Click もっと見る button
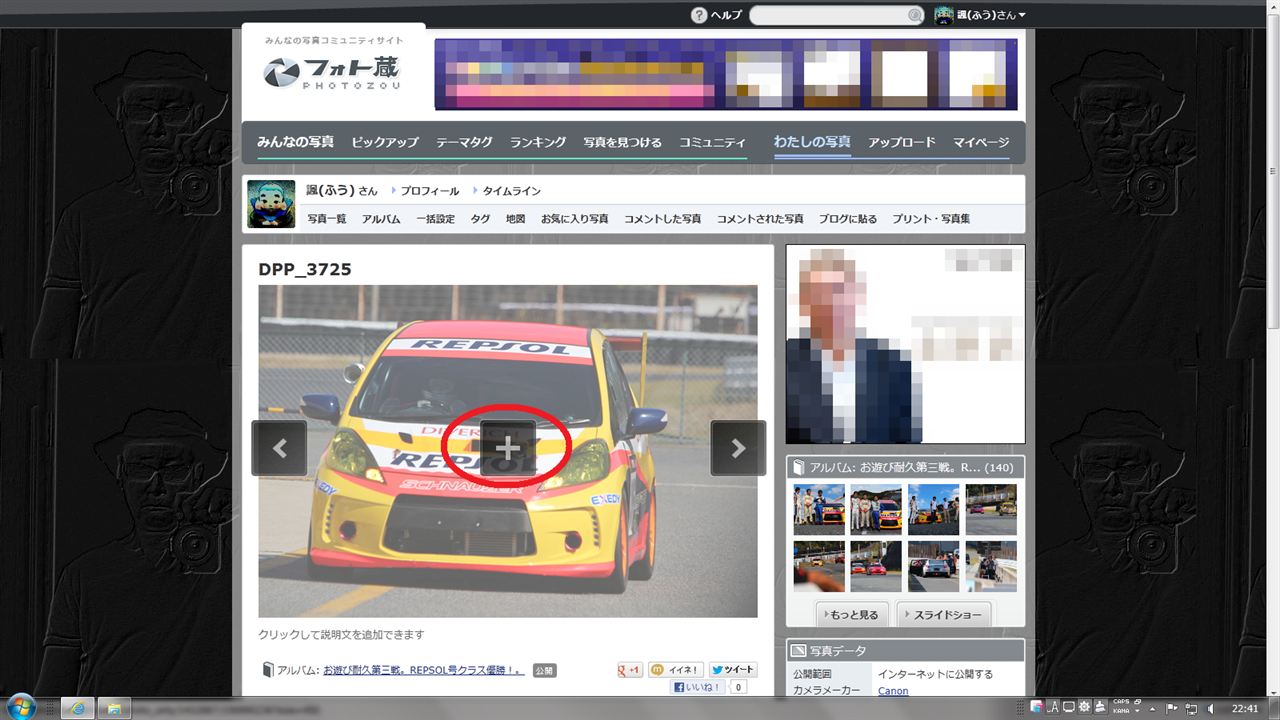Image resolution: width=1280 pixels, height=720 pixels. pyautogui.click(x=853, y=614)
